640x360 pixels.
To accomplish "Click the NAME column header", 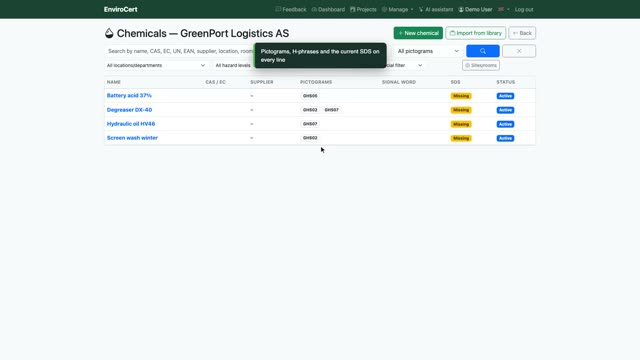I will (x=113, y=82).
